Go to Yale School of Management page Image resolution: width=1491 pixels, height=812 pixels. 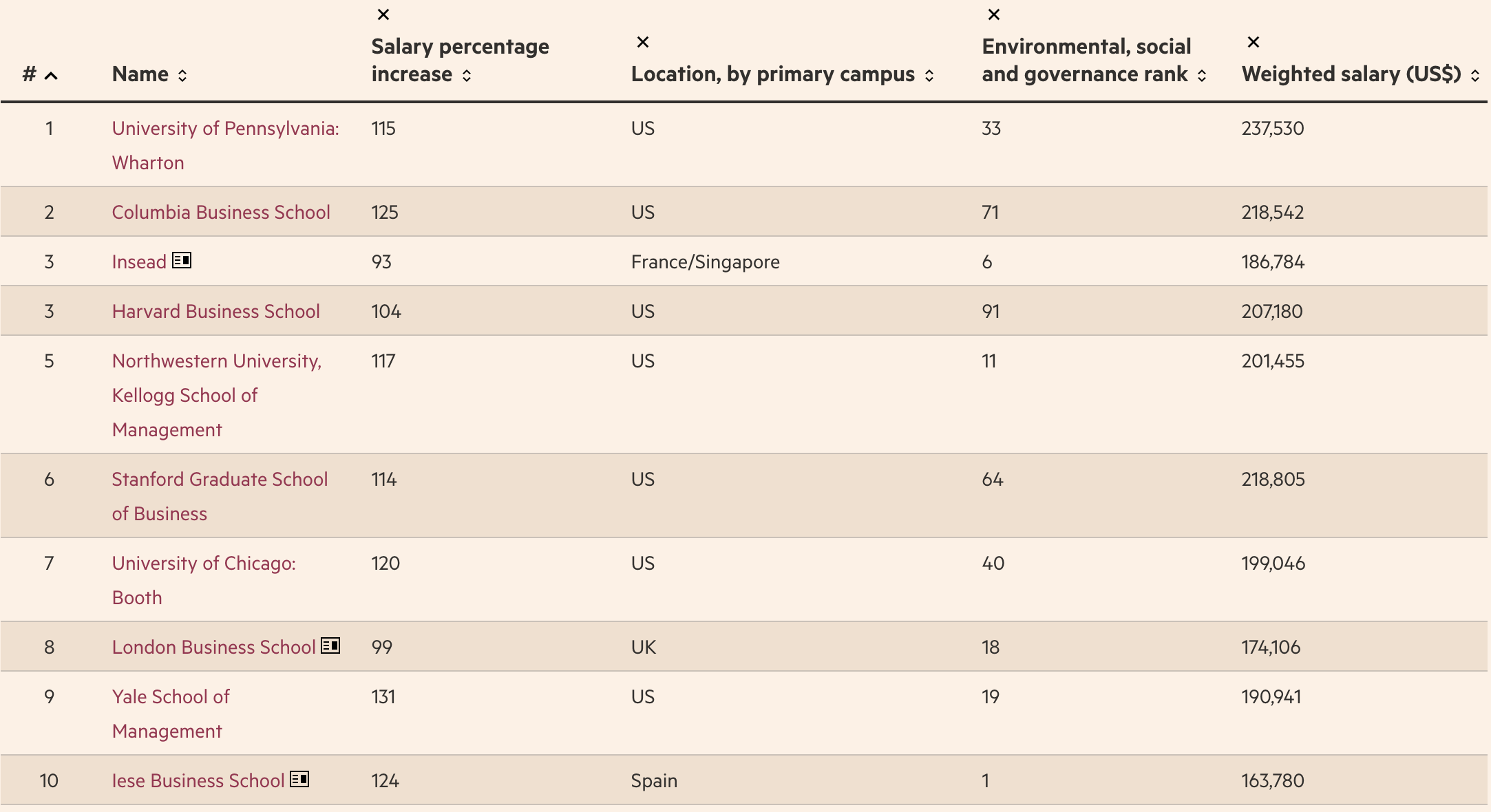171,697
